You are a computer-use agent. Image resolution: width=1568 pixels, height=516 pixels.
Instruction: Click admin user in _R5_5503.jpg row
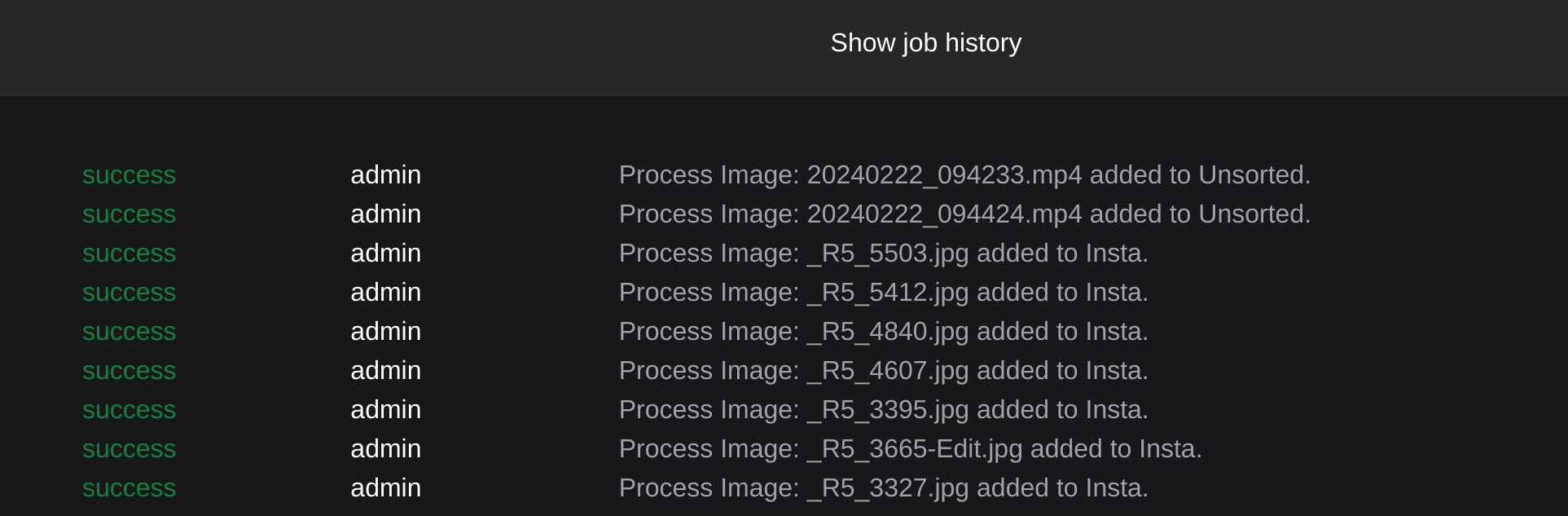pos(385,254)
